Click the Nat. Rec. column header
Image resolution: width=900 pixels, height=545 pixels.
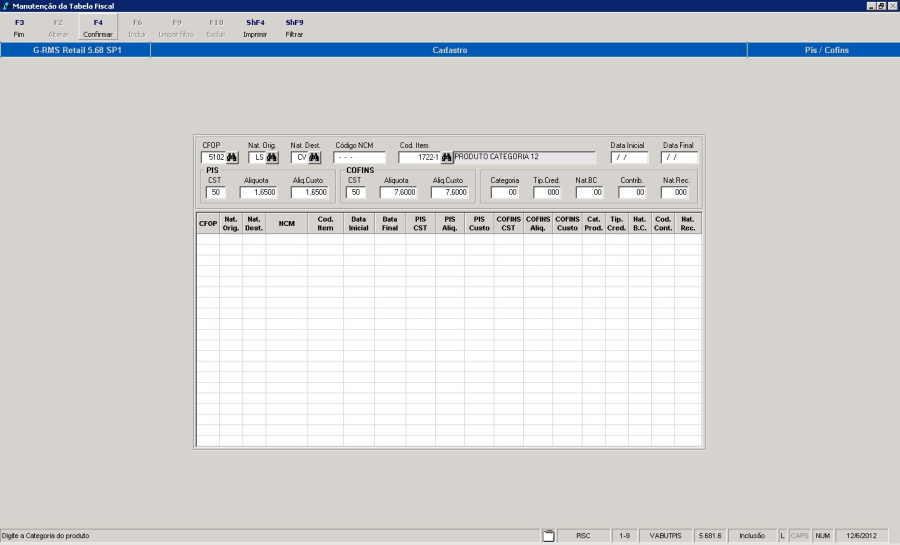[688, 224]
